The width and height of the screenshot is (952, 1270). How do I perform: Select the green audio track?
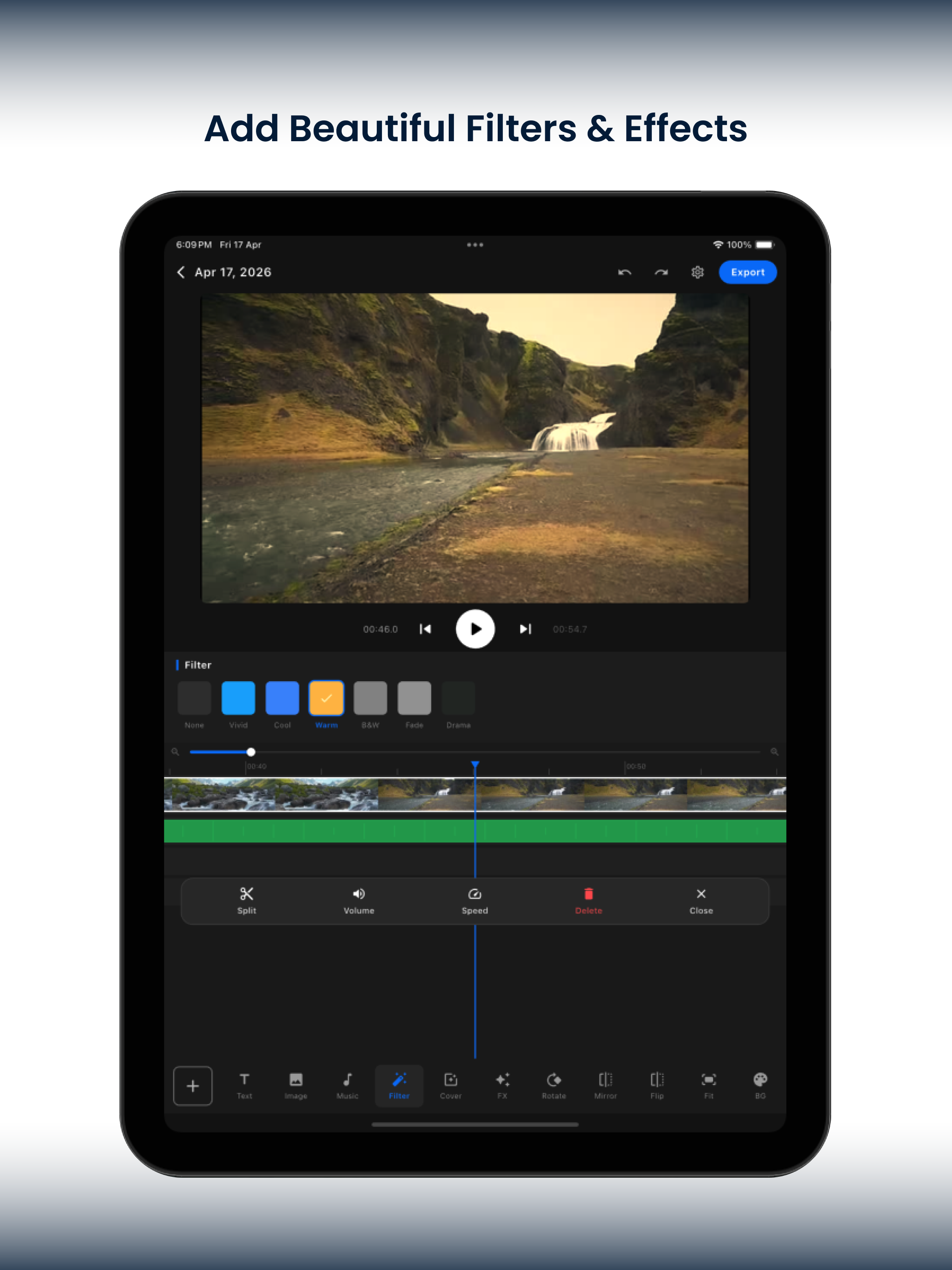(475, 831)
